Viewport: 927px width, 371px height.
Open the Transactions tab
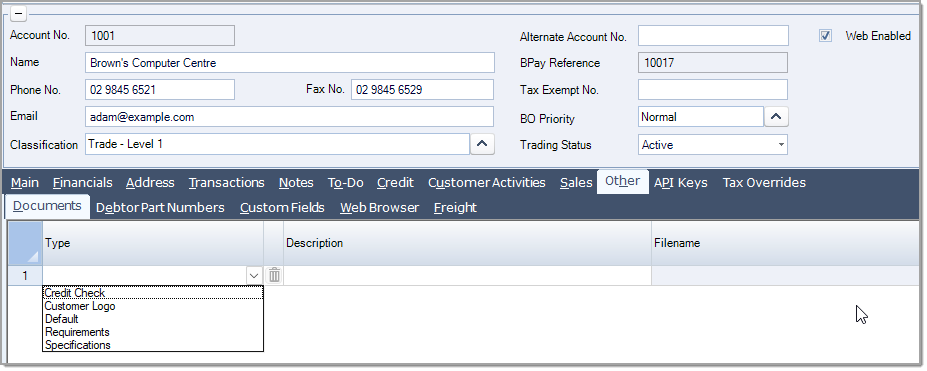[226, 183]
